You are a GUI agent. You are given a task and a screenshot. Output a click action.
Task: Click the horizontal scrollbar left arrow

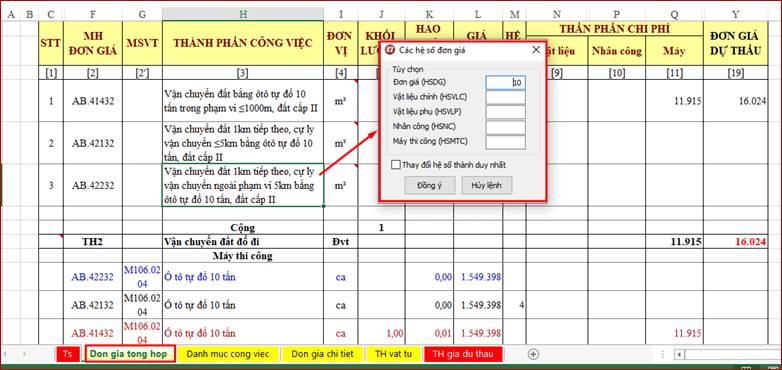pyautogui.click(x=678, y=354)
